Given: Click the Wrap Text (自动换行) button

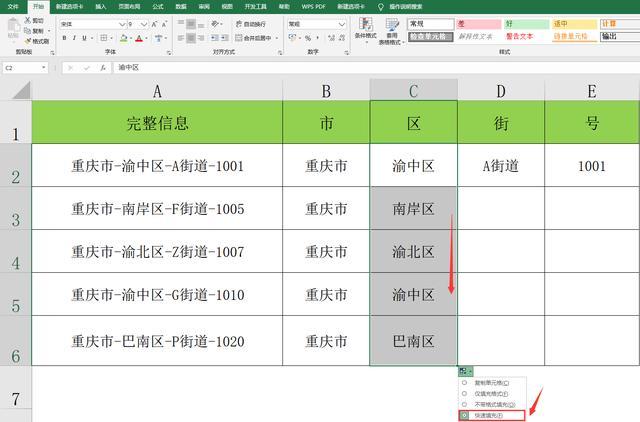Looking at the screenshot, I should click(x=250, y=23).
